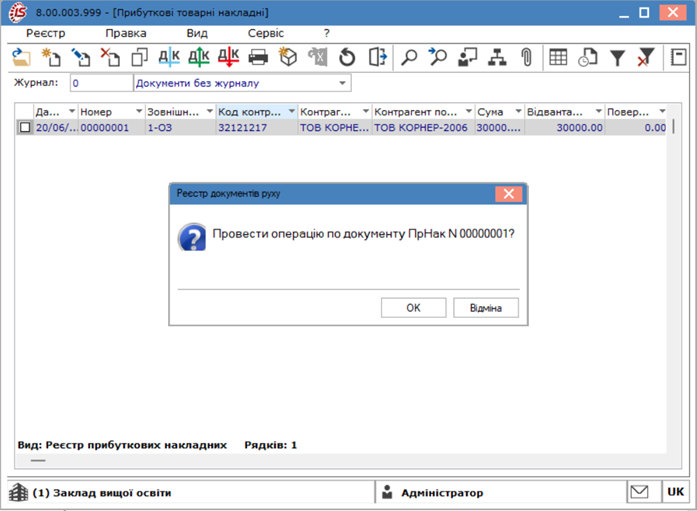Click the box package icon in toolbar
The image size is (697, 511).
coord(288,57)
